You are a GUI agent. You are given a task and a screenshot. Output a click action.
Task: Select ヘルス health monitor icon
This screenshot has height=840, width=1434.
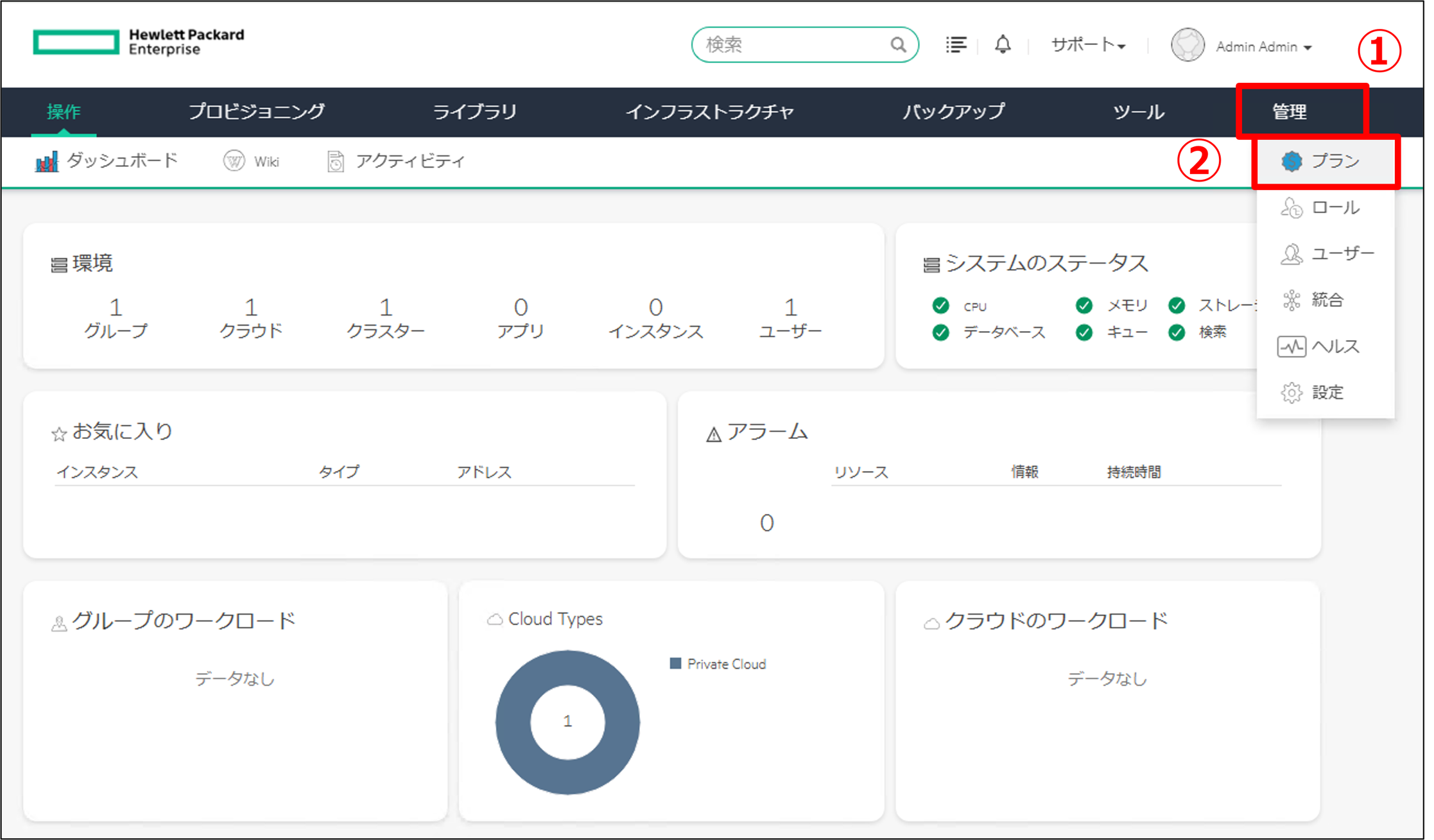[x=1291, y=347]
